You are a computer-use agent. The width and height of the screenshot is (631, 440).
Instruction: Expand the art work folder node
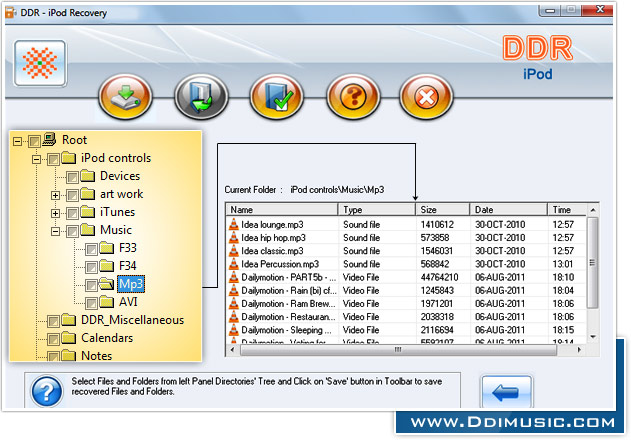click(56, 196)
